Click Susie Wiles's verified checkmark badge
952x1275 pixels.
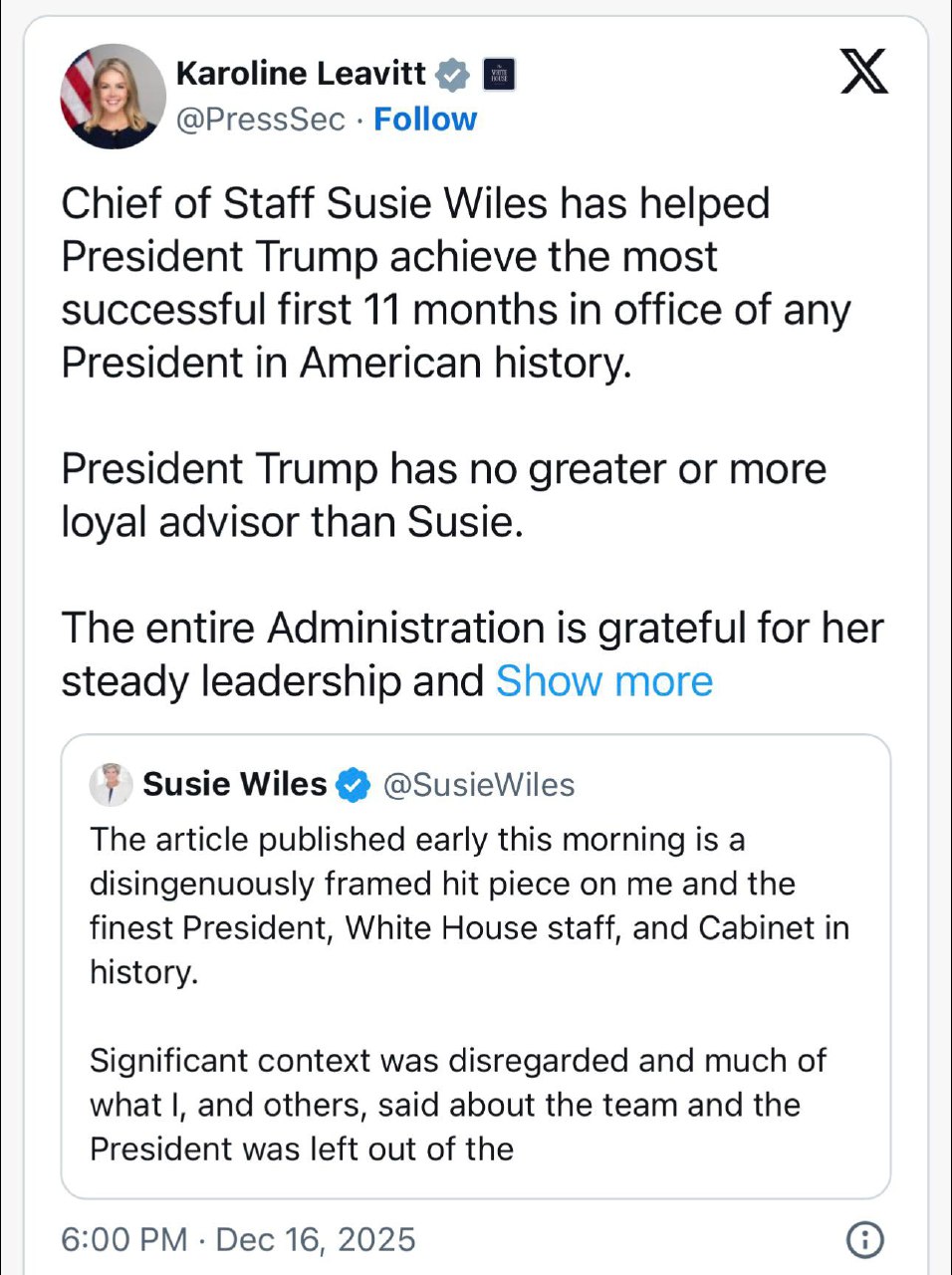(353, 785)
